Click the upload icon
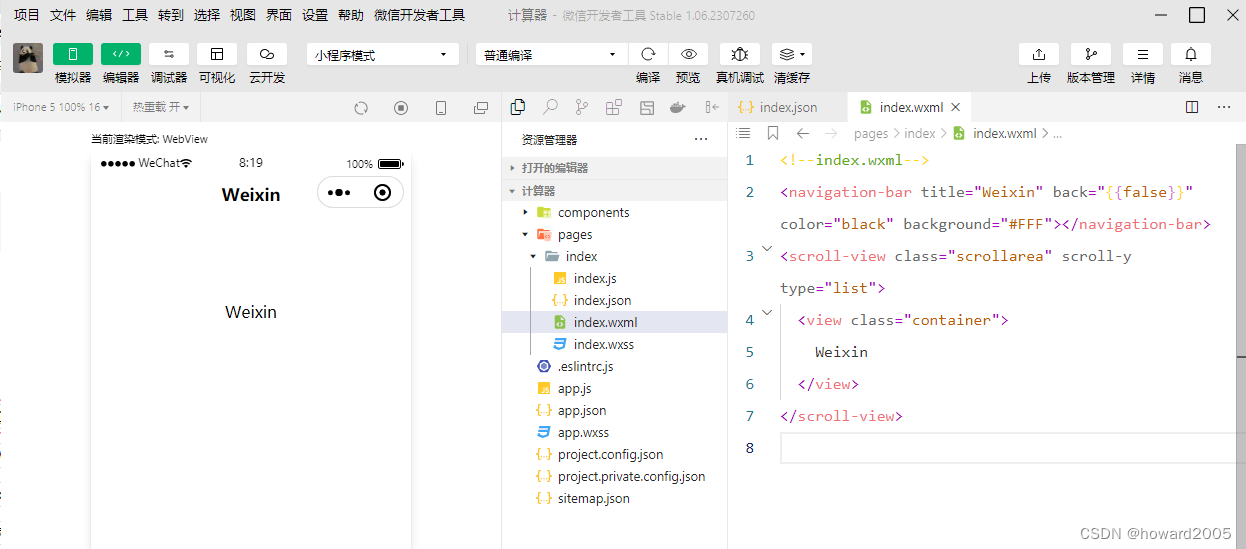Screen dimensions: 1246x549 pyautogui.click(x=1039, y=54)
